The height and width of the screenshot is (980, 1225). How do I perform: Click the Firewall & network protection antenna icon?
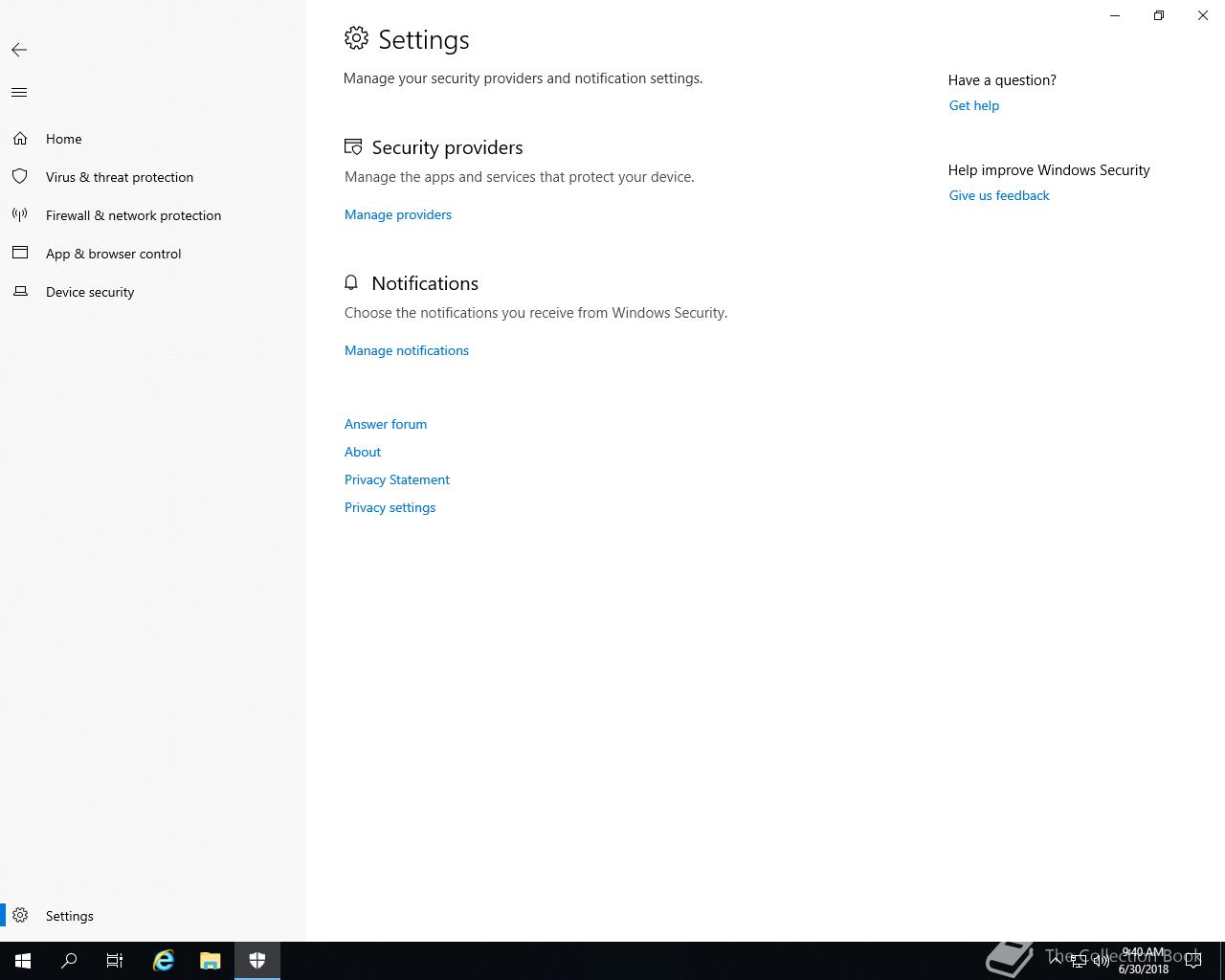(x=20, y=215)
